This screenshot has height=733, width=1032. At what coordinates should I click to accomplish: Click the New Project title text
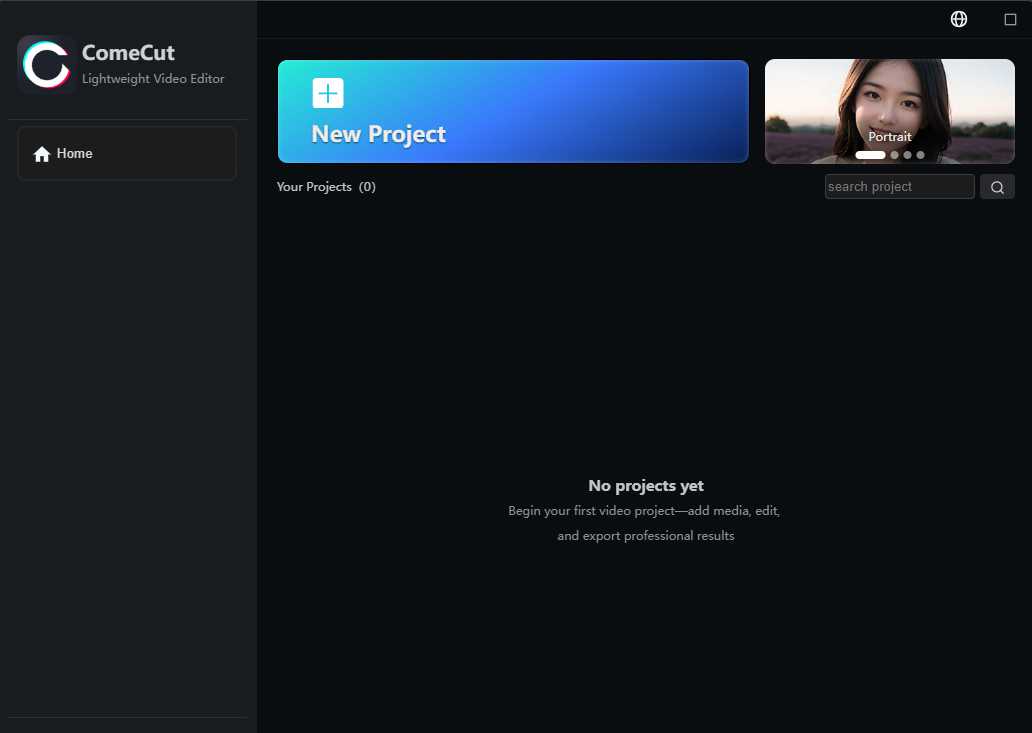[x=378, y=134]
